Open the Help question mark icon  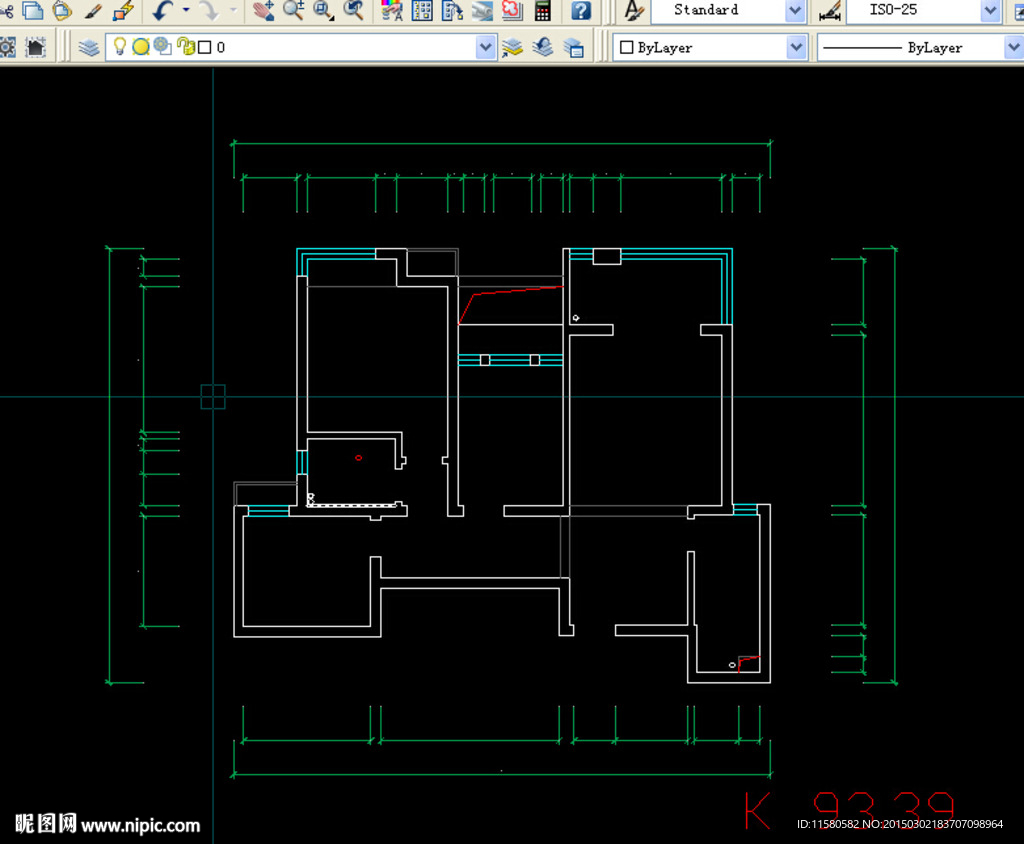[581, 11]
